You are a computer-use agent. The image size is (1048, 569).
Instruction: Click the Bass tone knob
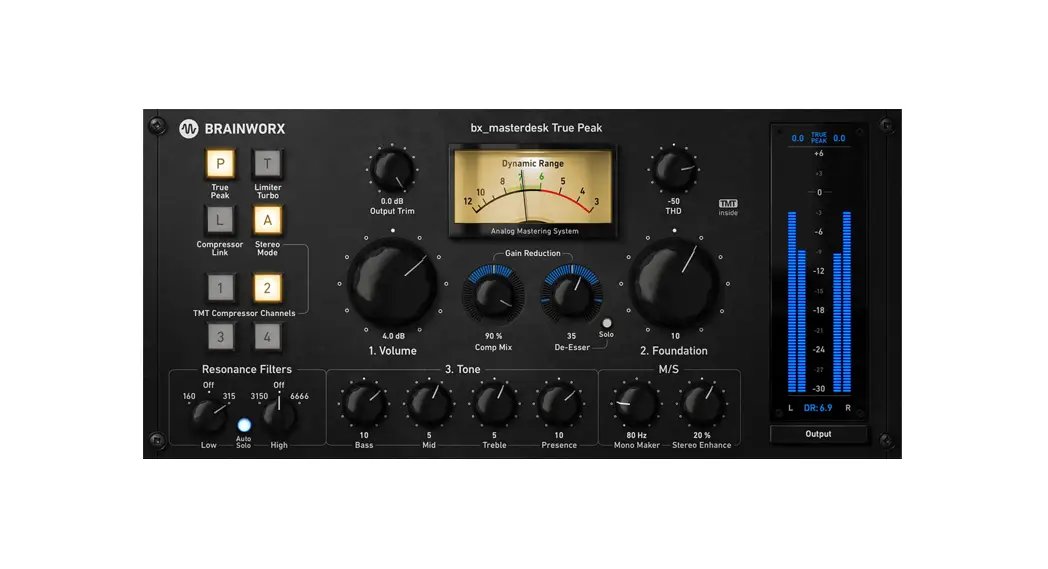coord(364,404)
